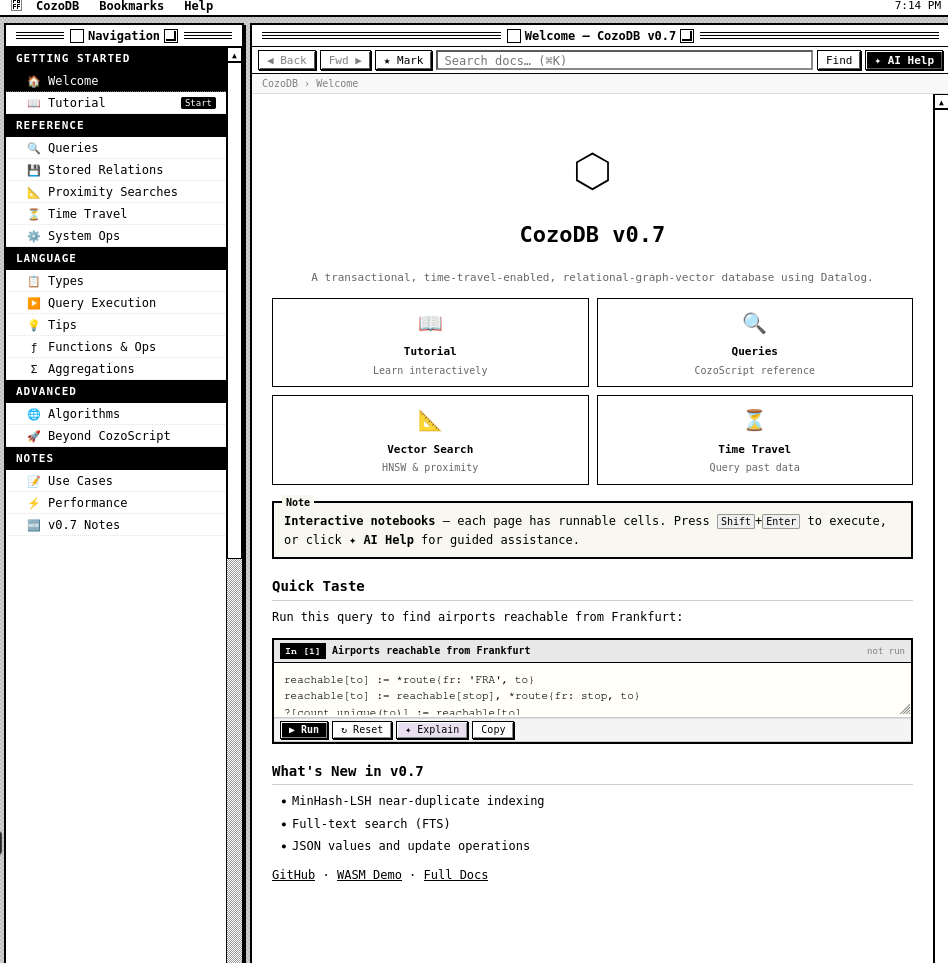Open the WASM Demo link

(x=369, y=875)
